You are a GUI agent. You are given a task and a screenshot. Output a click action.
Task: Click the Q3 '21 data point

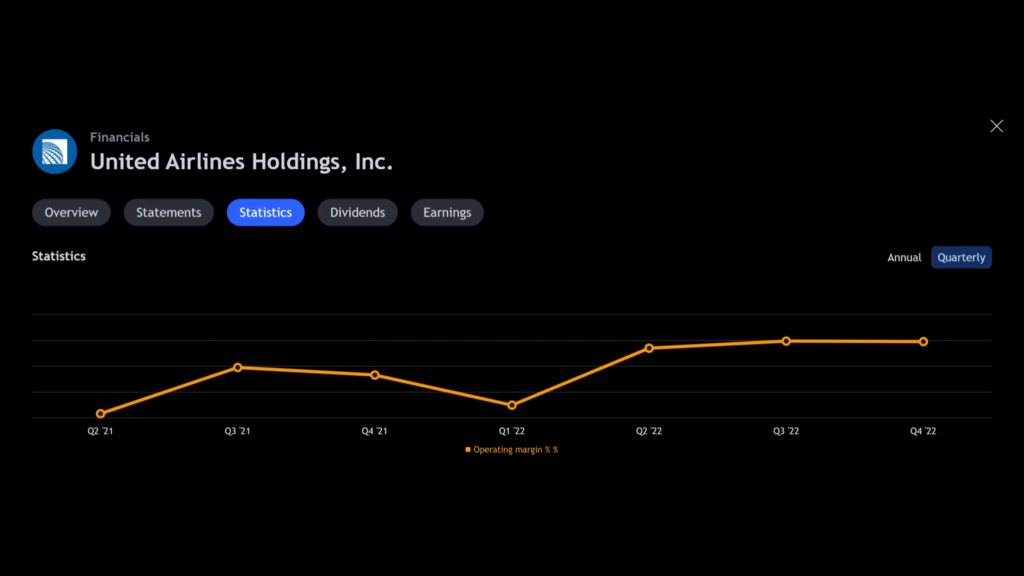pyautogui.click(x=238, y=368)
